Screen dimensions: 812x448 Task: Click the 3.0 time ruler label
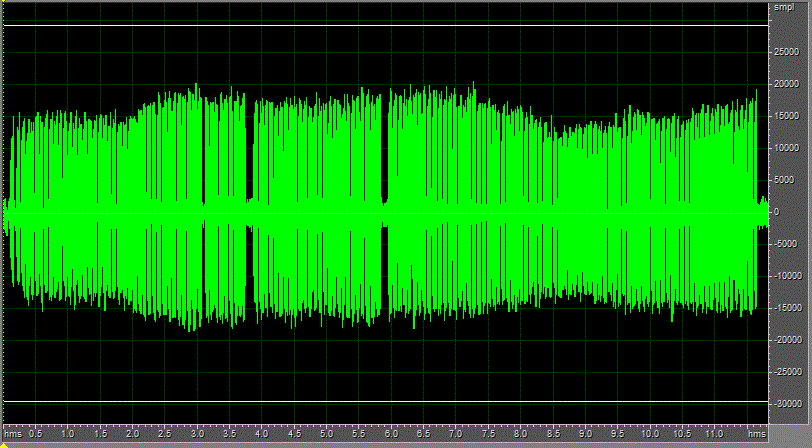point(197,433)
